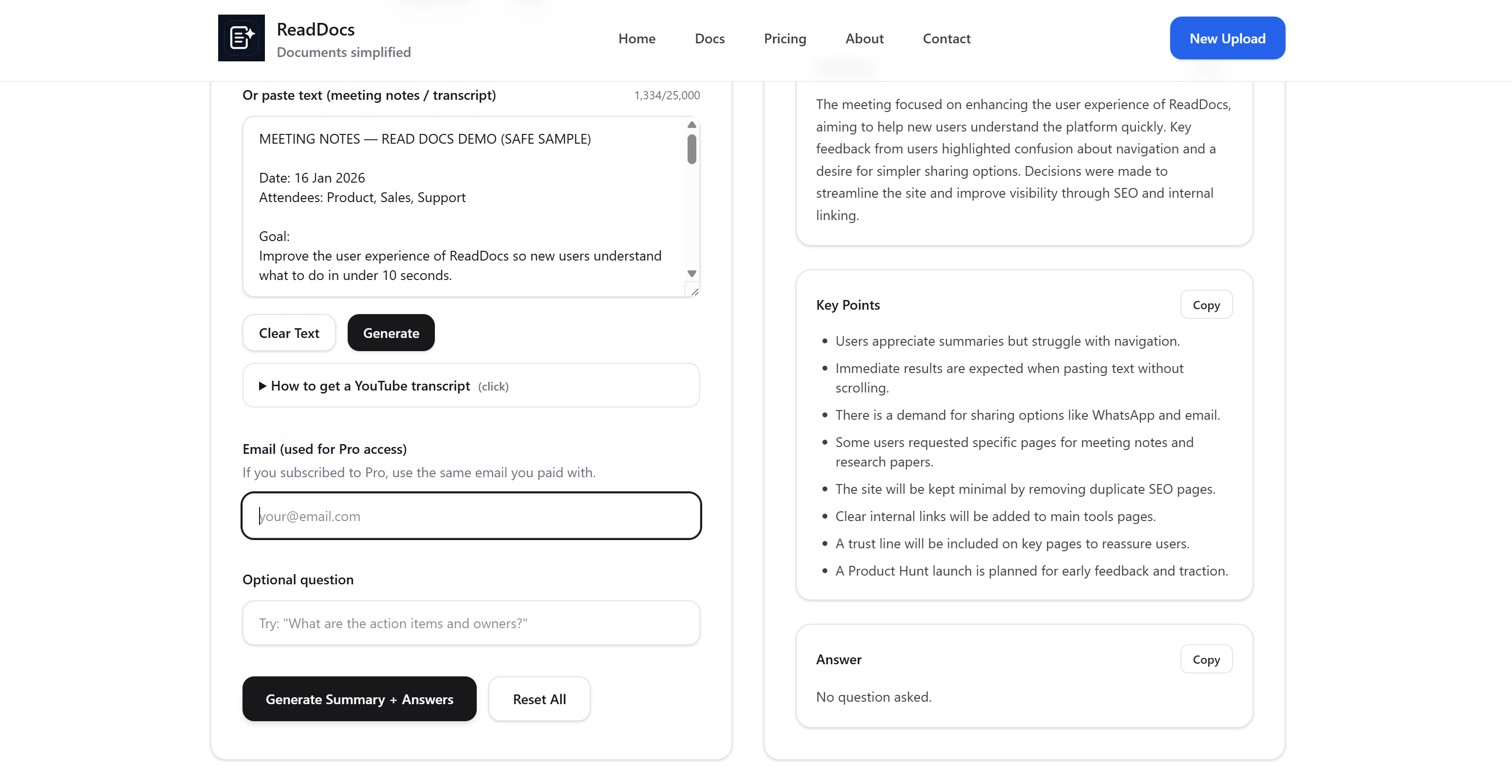Click Clear Text to empty the notes
The height and width of the screenshot is (784, 1512).
289,333
